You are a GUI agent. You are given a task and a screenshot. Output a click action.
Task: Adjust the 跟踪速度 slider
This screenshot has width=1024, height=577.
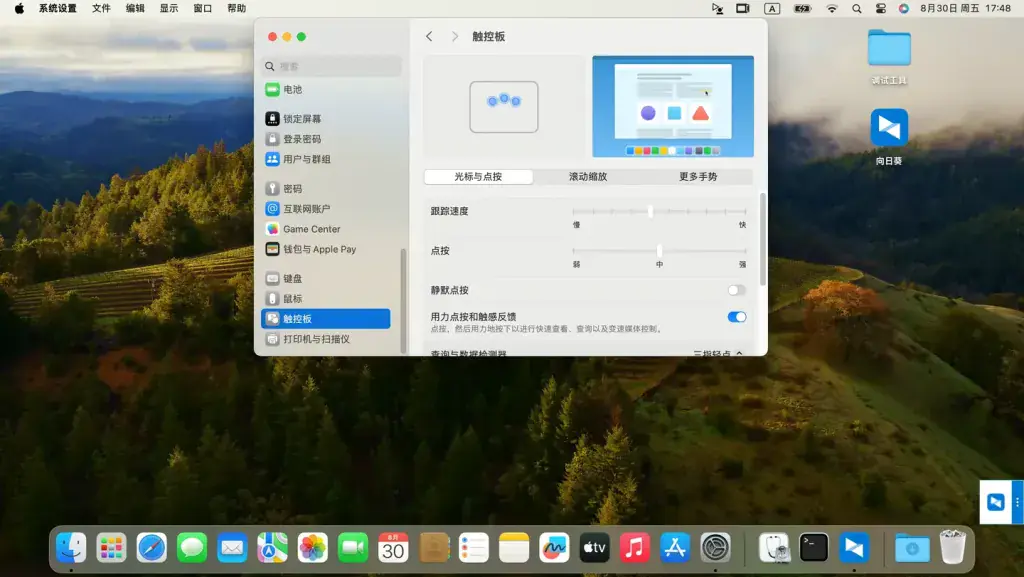coord(659,211)
